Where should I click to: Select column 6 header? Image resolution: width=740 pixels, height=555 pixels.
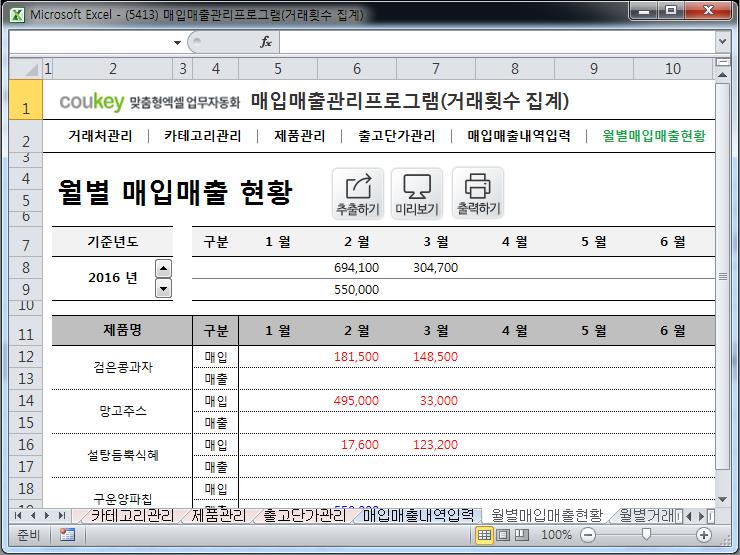[x=357, y=69]
